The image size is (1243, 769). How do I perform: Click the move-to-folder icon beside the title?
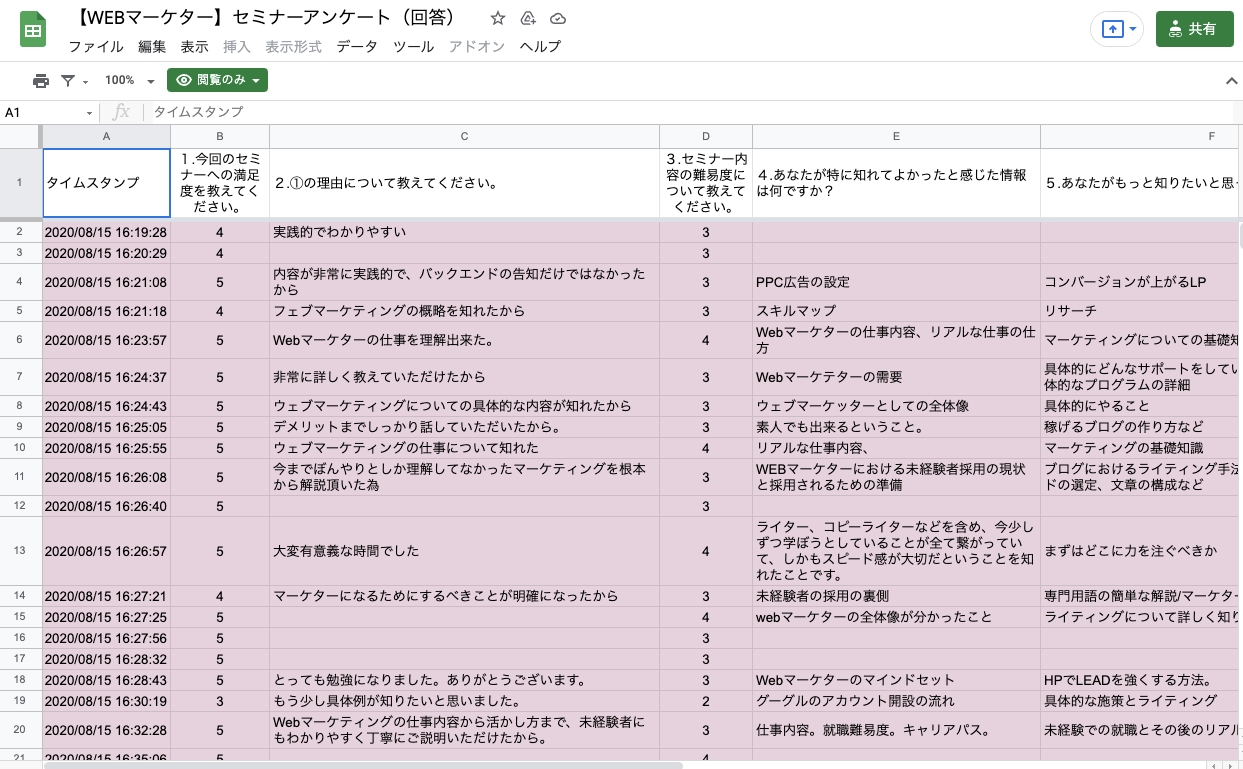tap(528, 18)
